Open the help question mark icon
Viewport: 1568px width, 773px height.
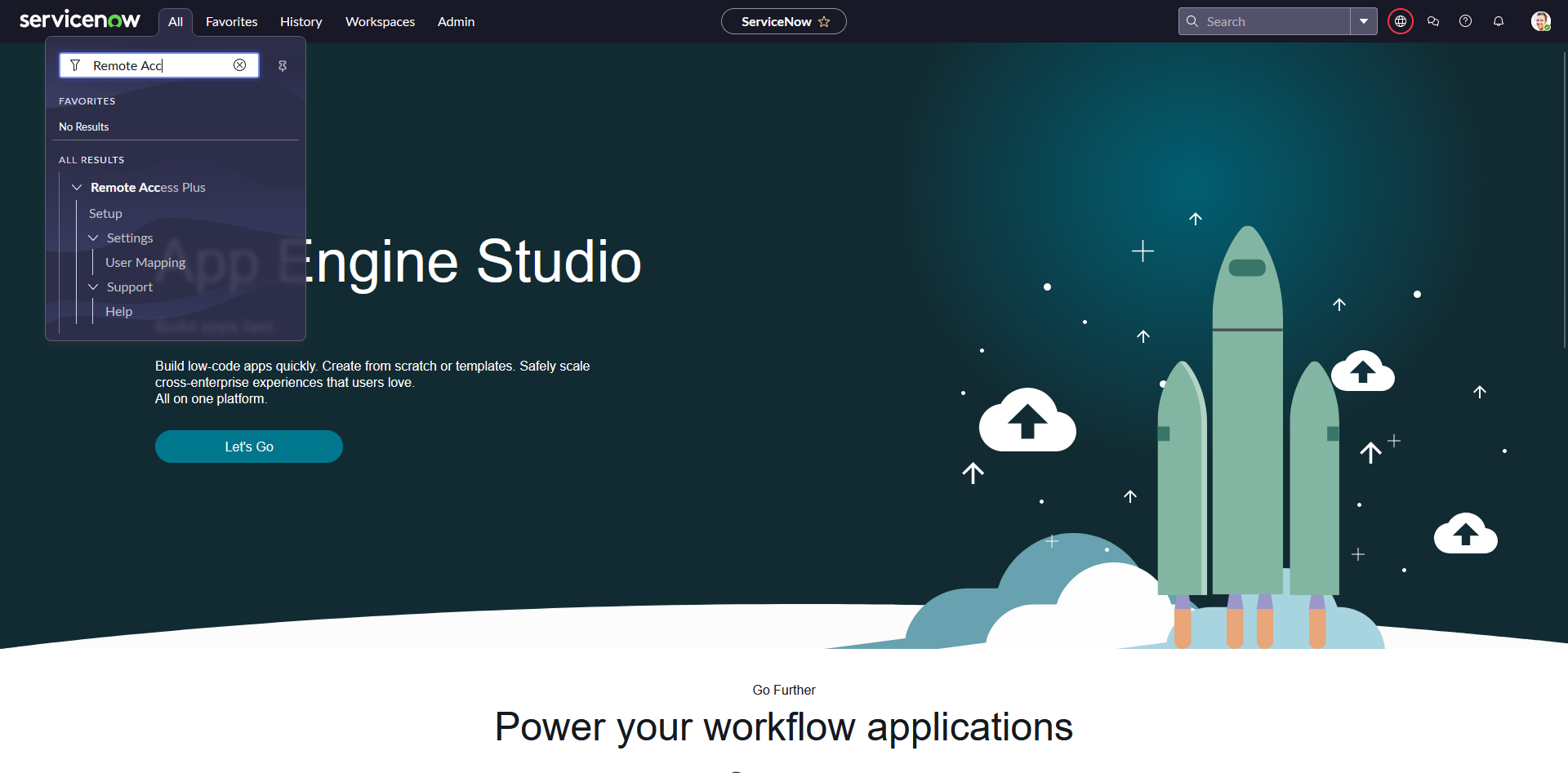pyautogui.click(x=1465, y=21)
